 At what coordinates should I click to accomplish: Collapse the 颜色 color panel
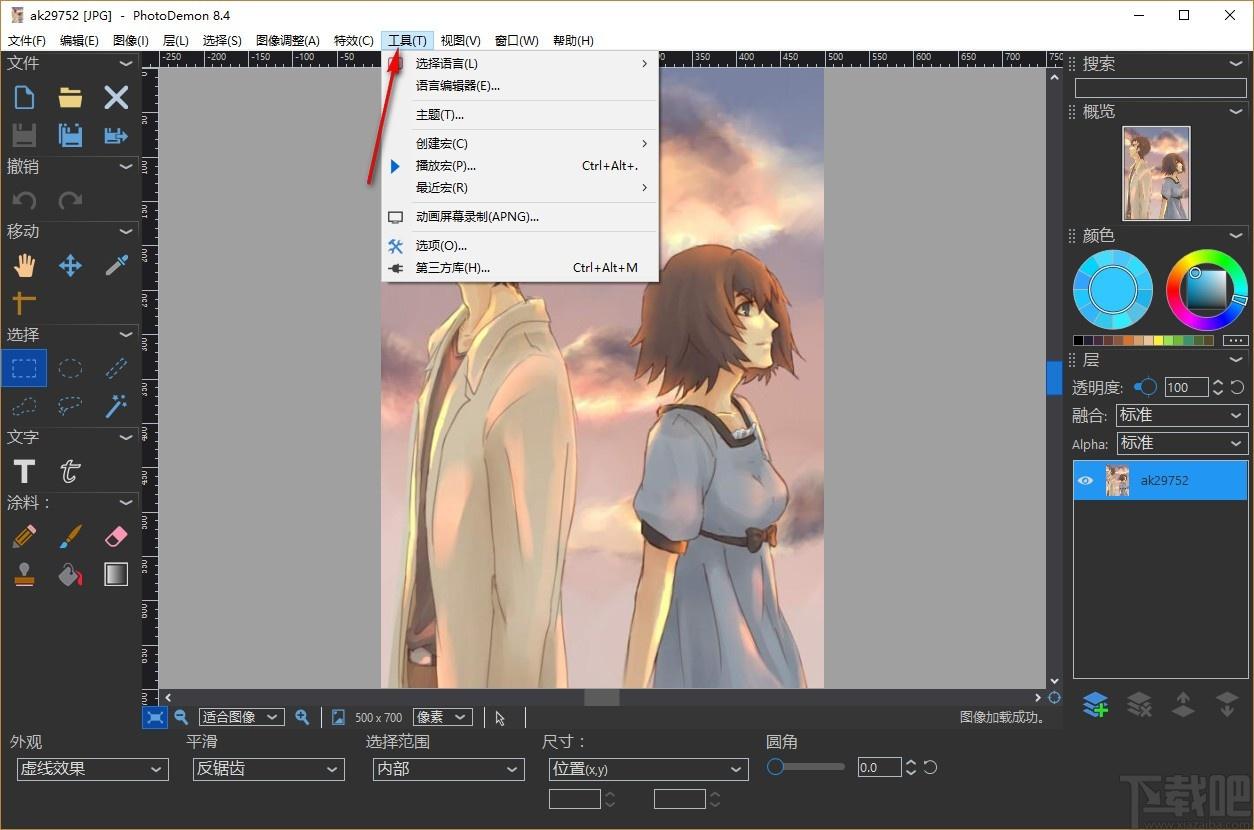(x=1237, y=235)
